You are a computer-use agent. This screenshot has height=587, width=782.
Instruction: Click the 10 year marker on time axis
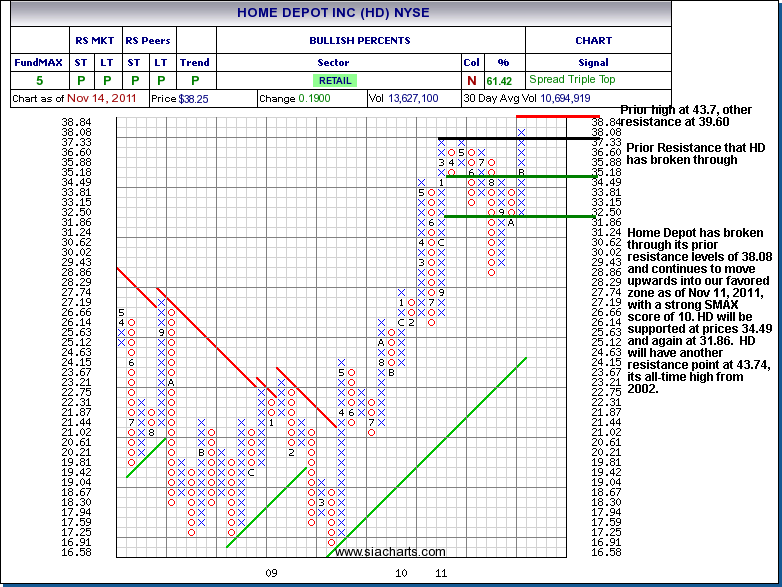coord(402,573)
